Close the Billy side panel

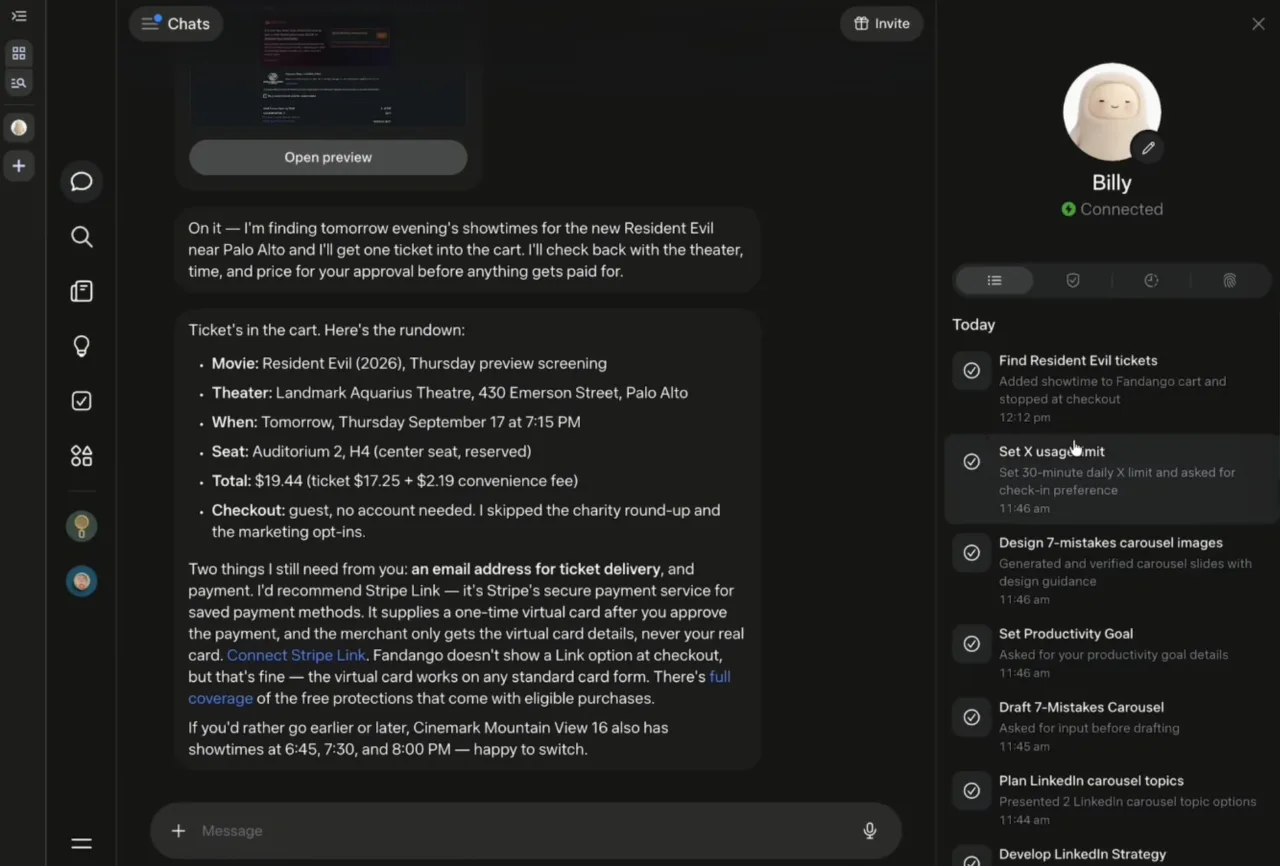coord(1258,24)
